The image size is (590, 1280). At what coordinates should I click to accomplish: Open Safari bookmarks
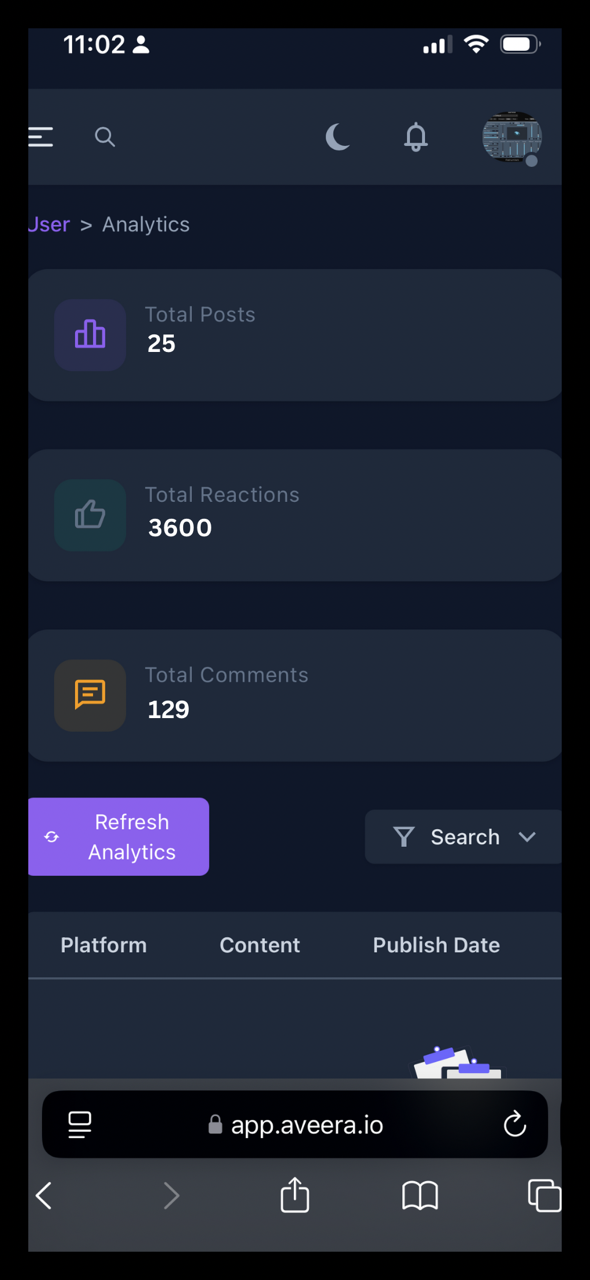coord(420,1196)
